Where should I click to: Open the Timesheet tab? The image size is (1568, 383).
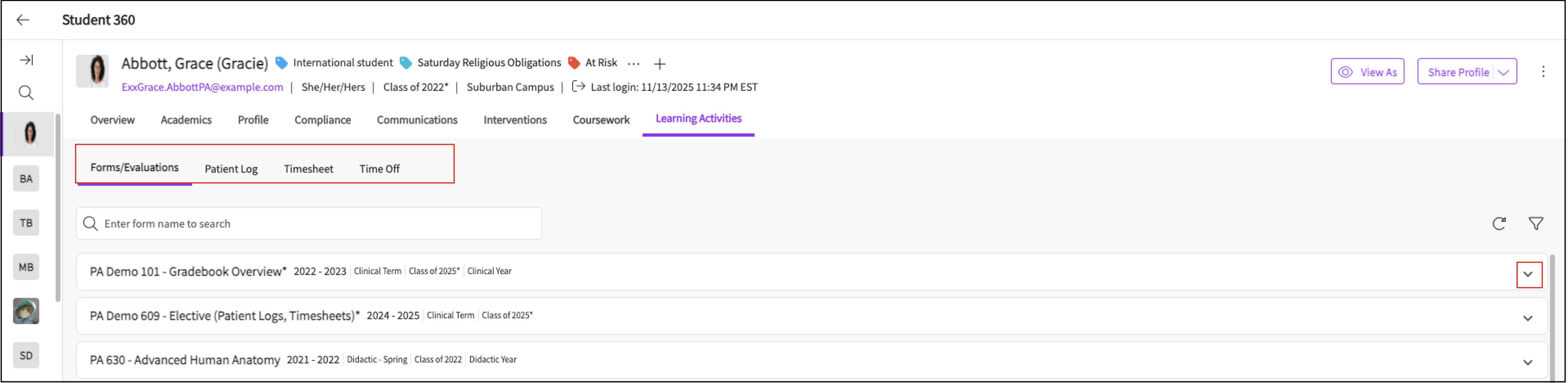pyautogui.click(x=308, y=169)
